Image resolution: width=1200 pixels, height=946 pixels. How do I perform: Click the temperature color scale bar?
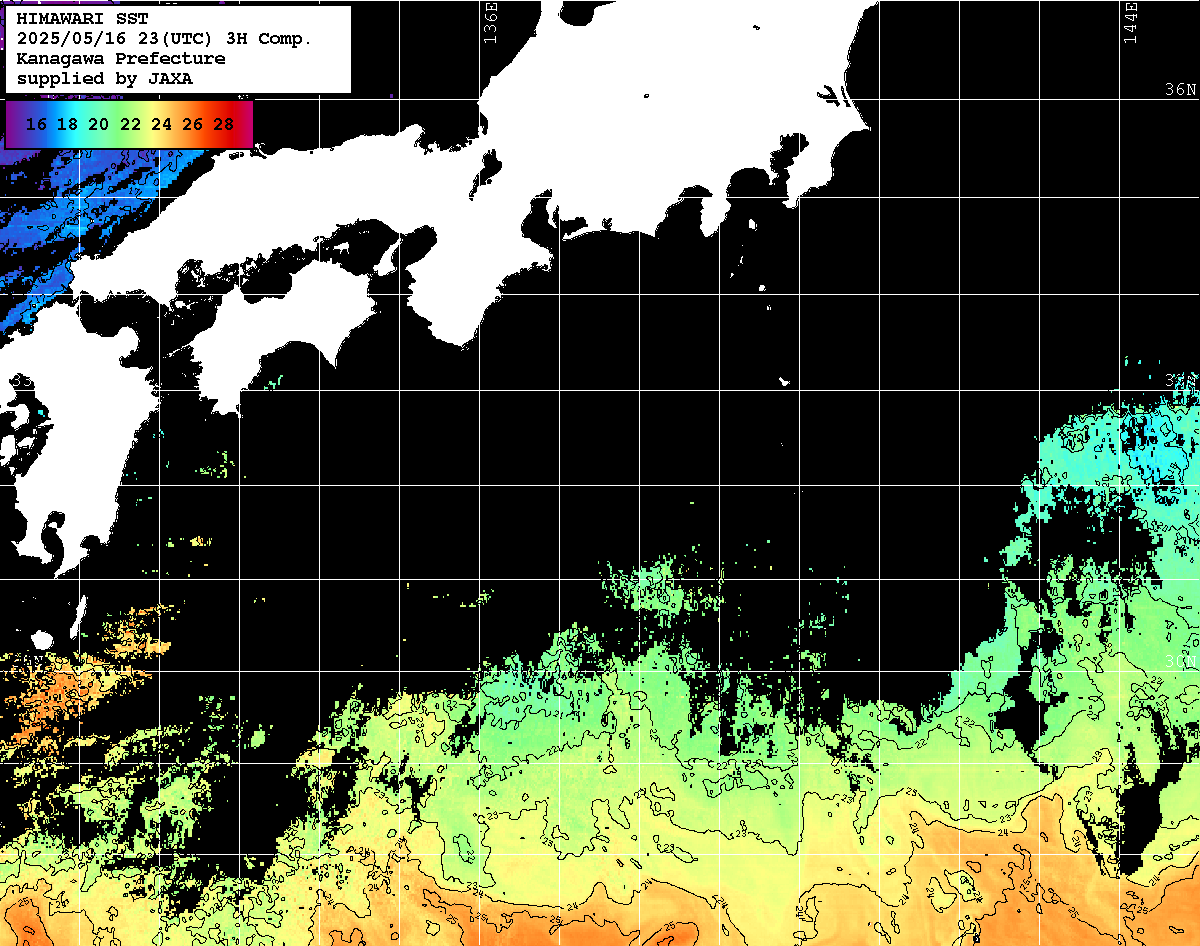pos(129,124)
